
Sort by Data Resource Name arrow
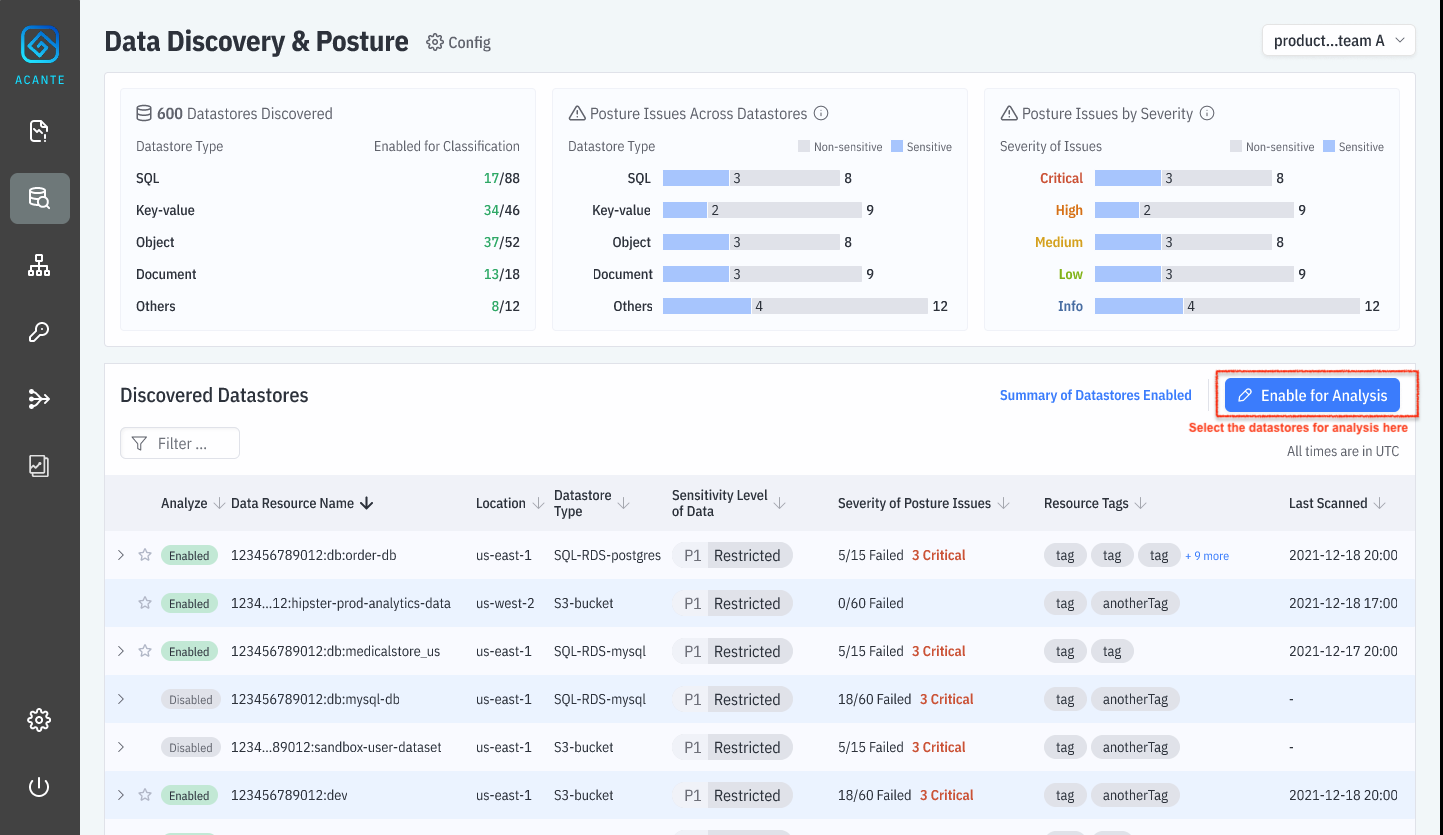pos(367,503)
